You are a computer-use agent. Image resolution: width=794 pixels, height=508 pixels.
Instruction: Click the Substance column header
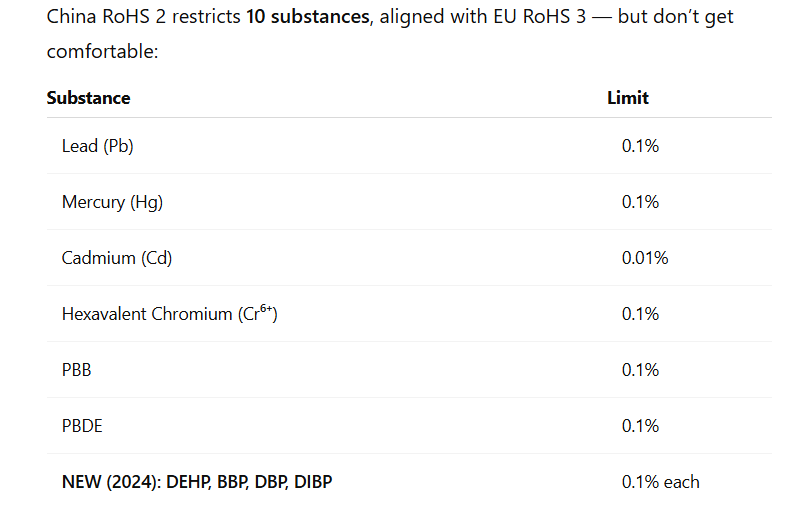click(x=88, y=98)
